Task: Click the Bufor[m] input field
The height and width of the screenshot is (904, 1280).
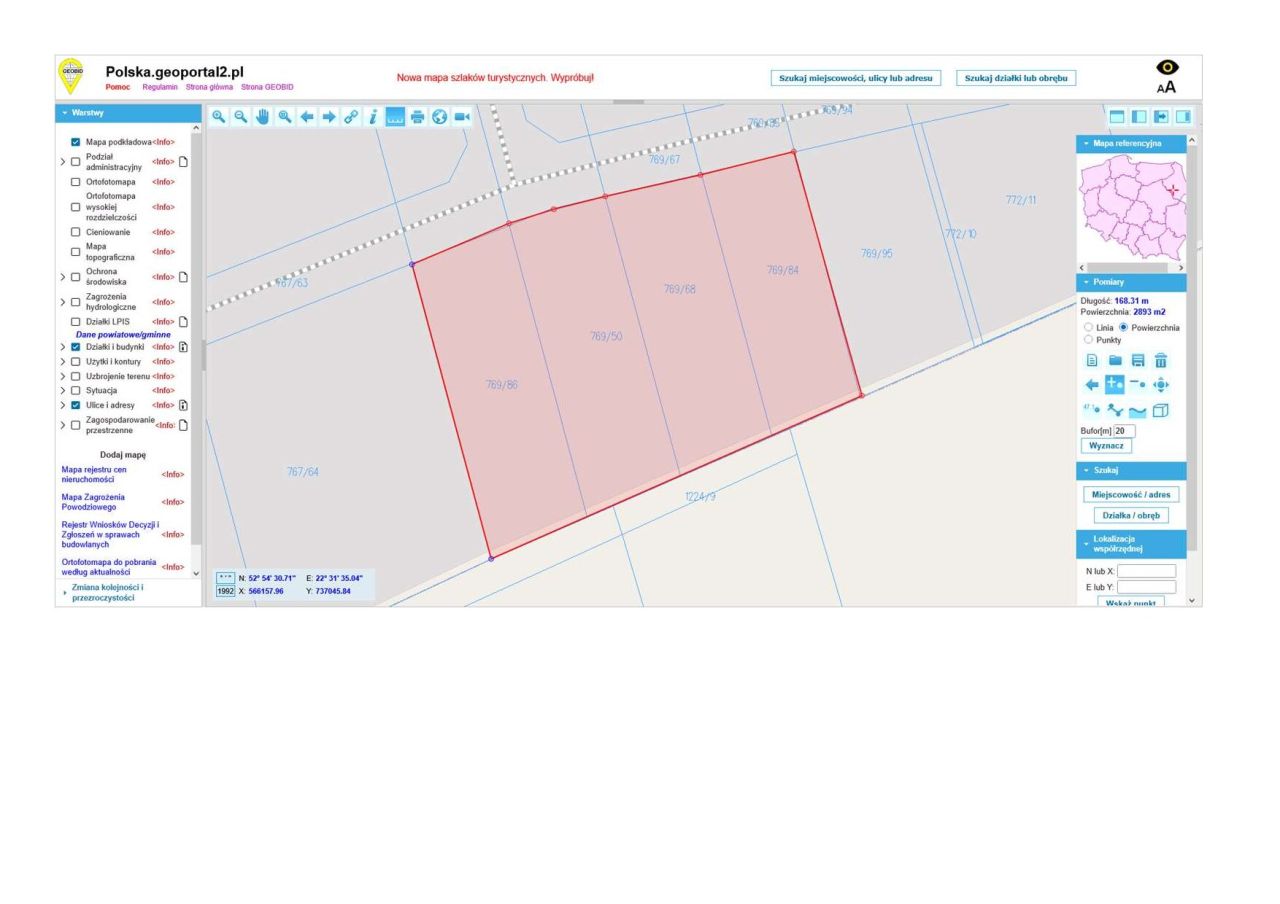Action: [x=1124, y=431]
